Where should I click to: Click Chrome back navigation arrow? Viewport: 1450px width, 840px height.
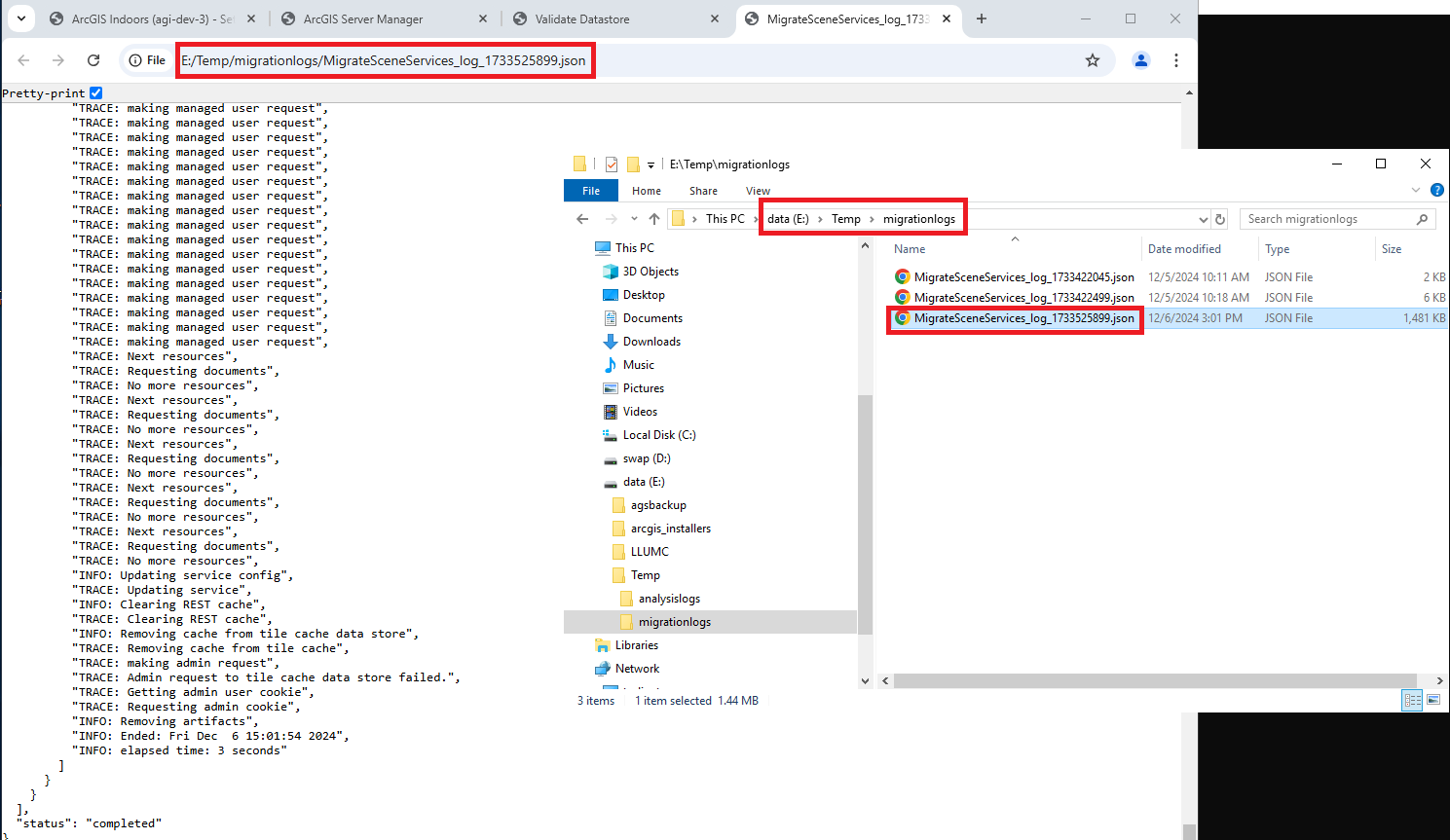click(x=24, y=60)
